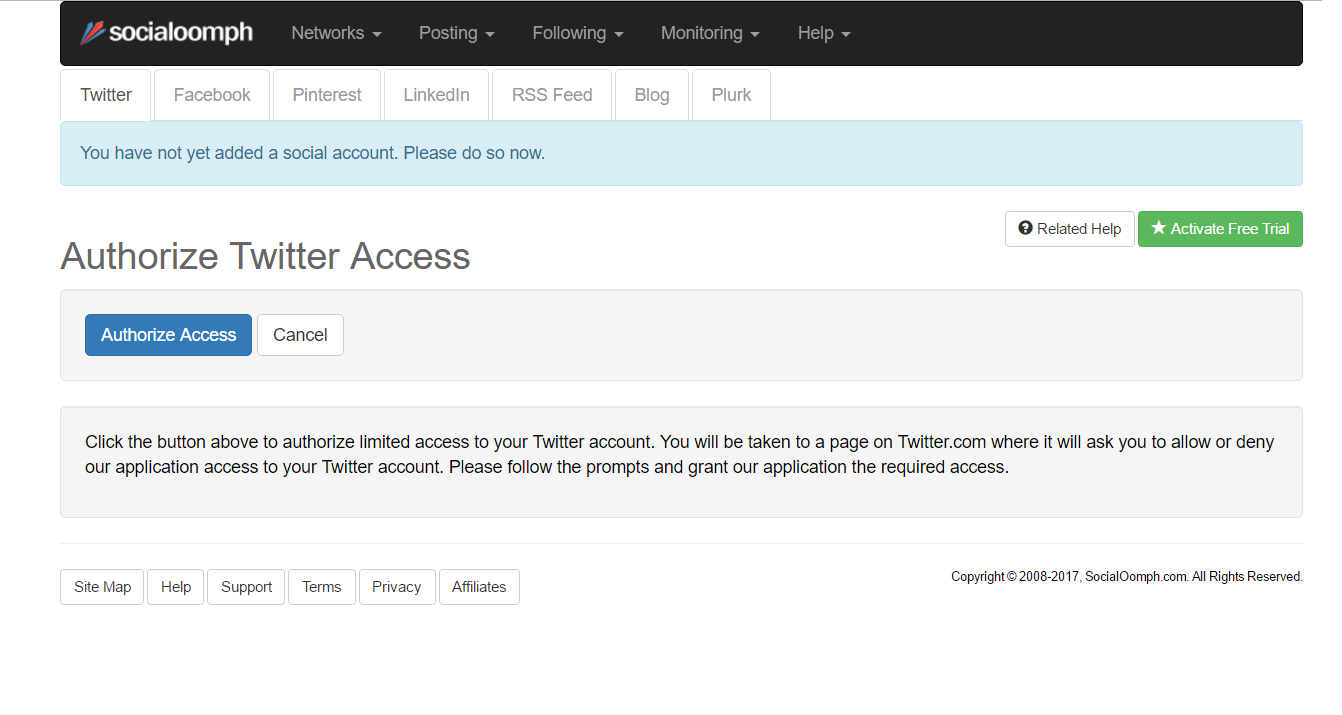Image resolution: width=1342 pixels, height=715 pixels.
Task: Click the "Authorize Twitter Access" heading
Action: pyautogui.click(x=265, y=256)
